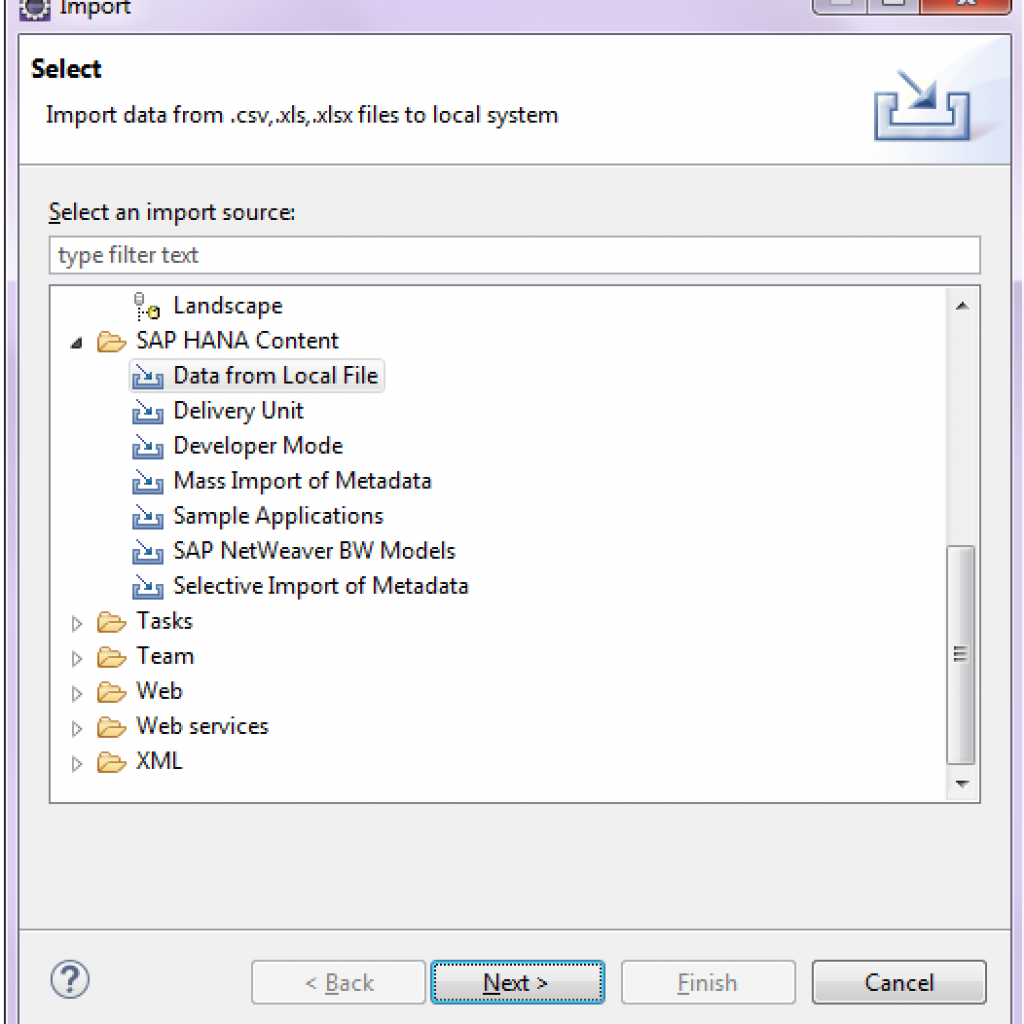Expand the Tasks folder
The height and width of the screenshot is (1024, 1024).
(x=76, y=623)
